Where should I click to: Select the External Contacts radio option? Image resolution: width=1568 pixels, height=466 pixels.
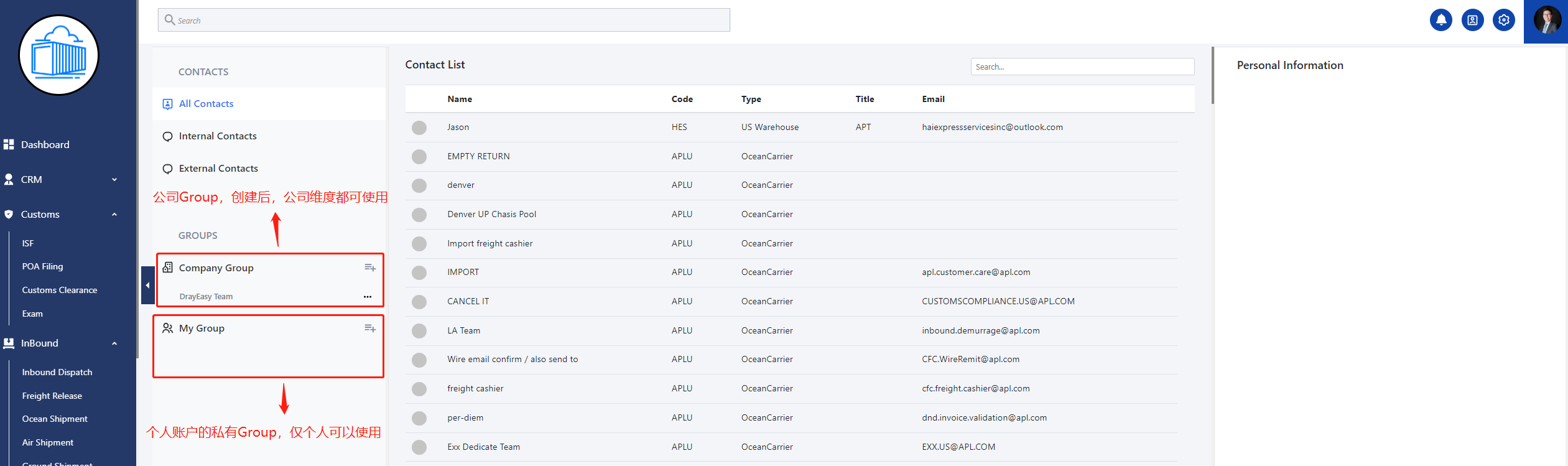167,169
